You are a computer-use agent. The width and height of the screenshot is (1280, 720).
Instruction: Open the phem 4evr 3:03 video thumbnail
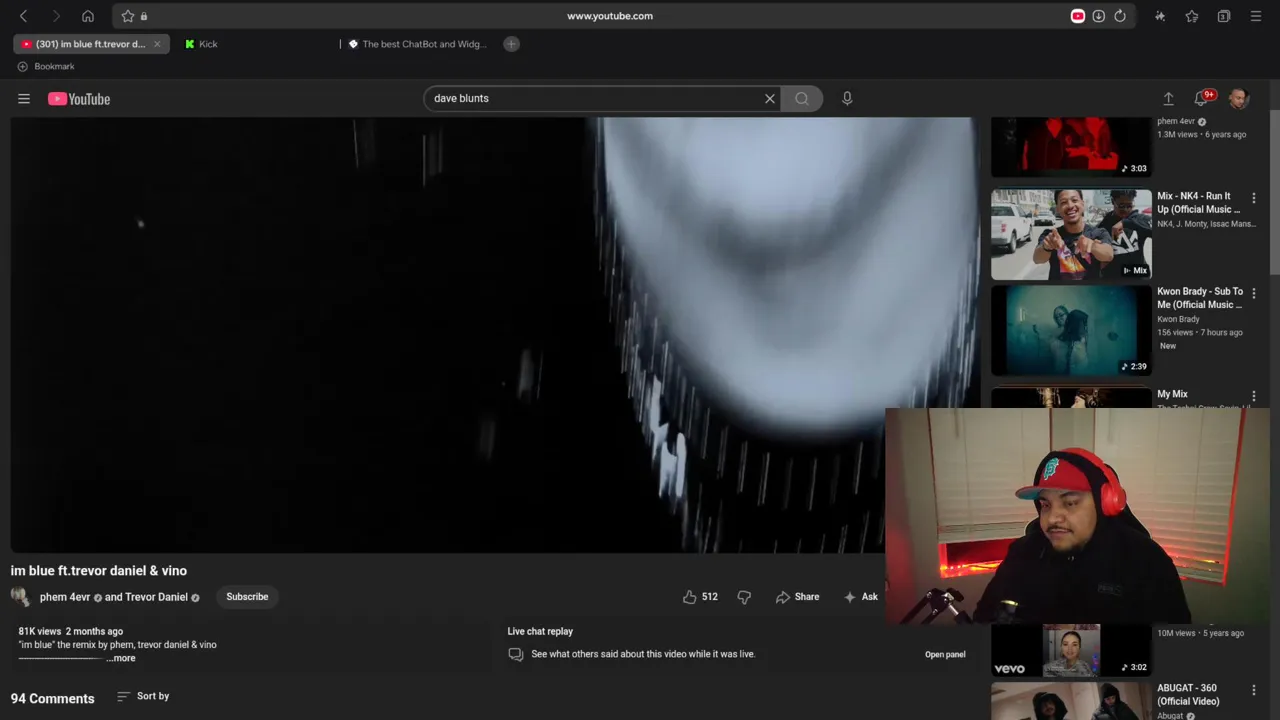[x=1071, y=147]
